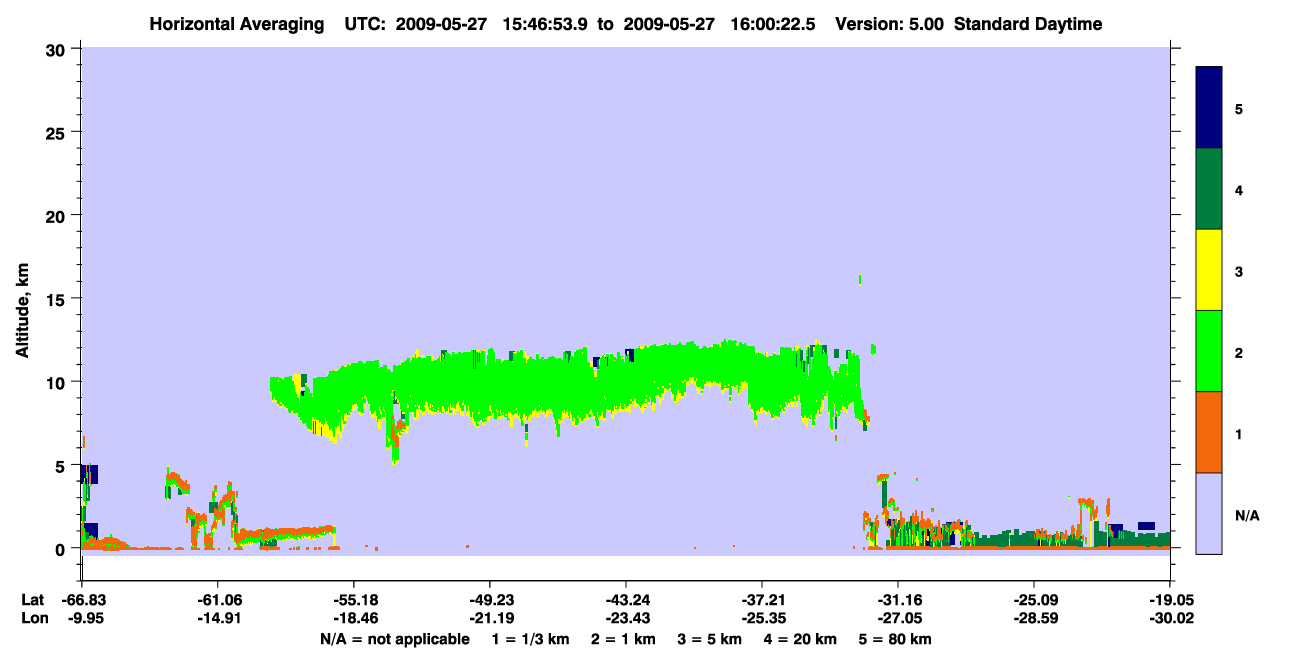This screenshot has width=1300, height=667.
Task: Click the end time '16:00:22.5' in title
Action: pos(773,24)
